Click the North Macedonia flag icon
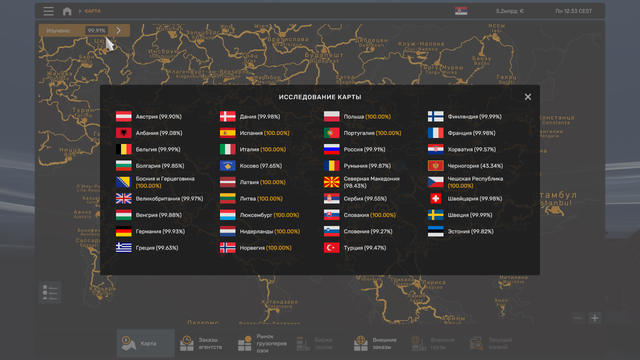Image resolution: width=640 pixels, height=360 pixels. [332, 182]
